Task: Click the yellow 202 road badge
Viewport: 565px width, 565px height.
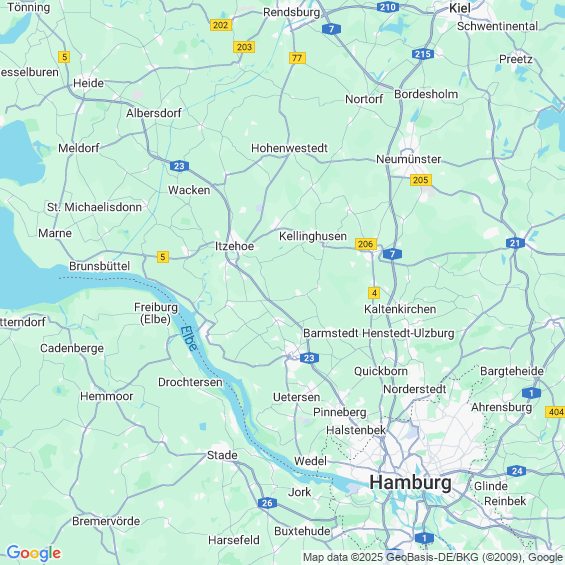Action: point(221,25)
